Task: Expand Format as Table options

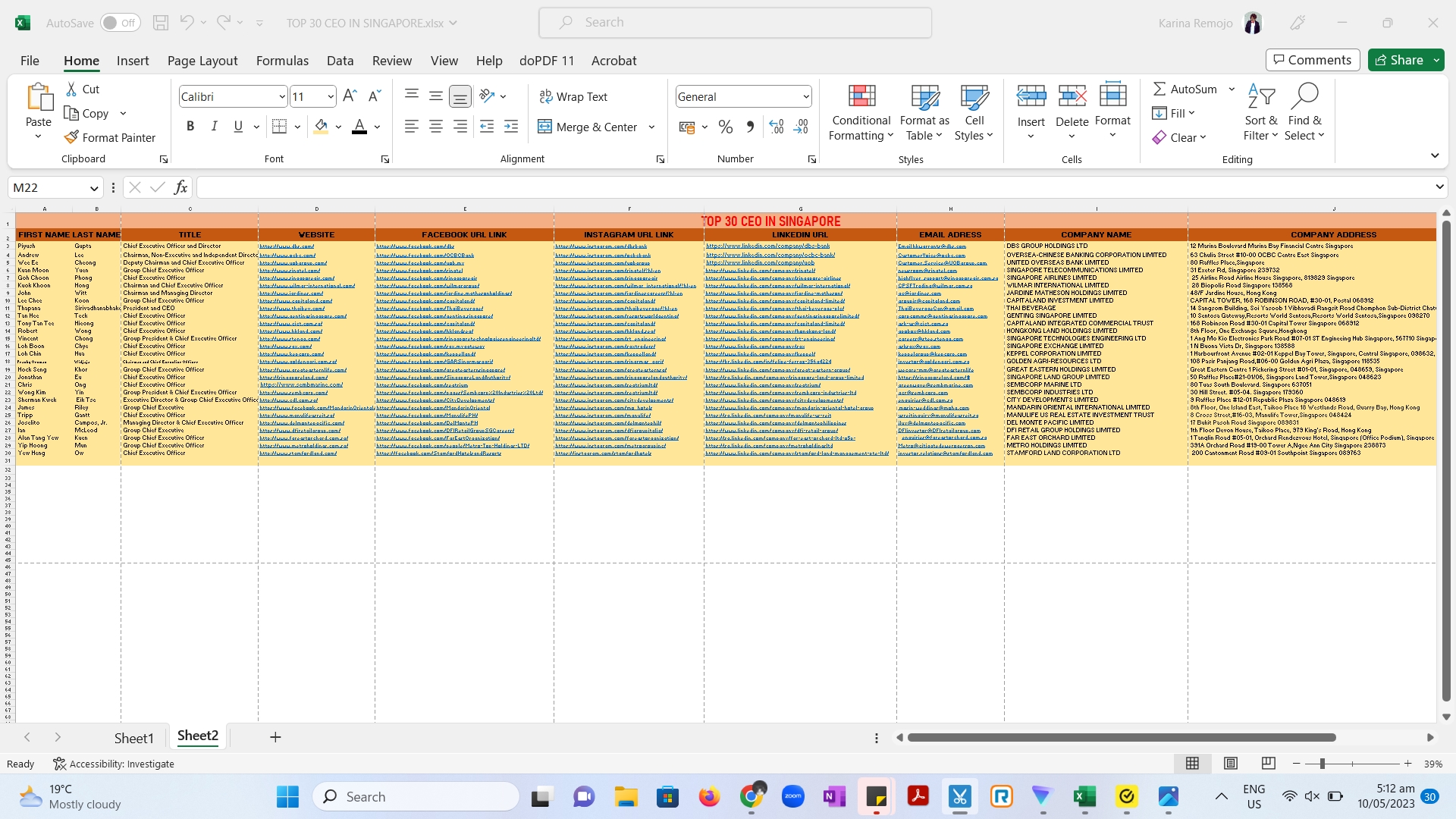Action: pos(924,112)
